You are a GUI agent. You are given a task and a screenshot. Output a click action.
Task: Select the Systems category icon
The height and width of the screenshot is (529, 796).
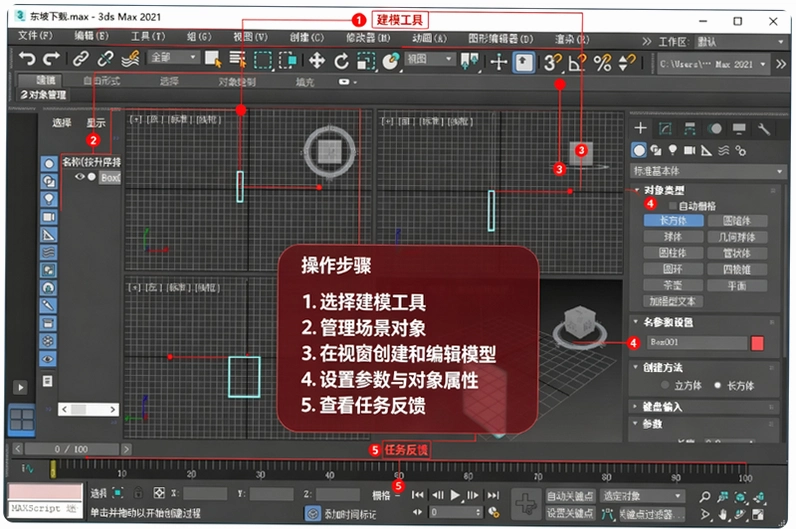(741, 150)
